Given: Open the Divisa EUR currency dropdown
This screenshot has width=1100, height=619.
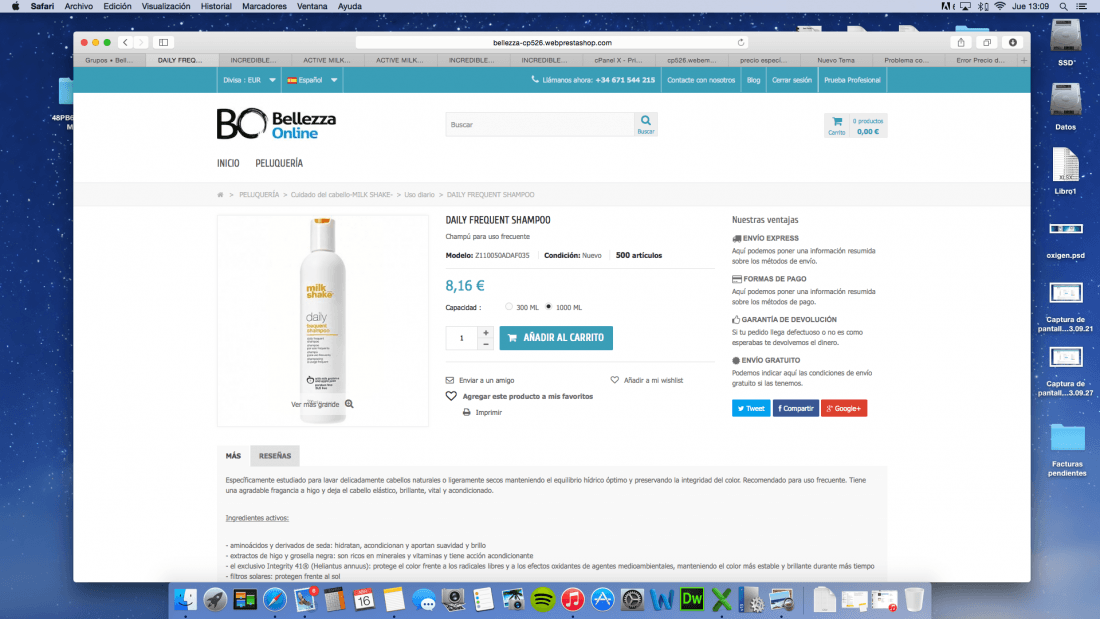Looking at the screenshot, I should 249,80.
